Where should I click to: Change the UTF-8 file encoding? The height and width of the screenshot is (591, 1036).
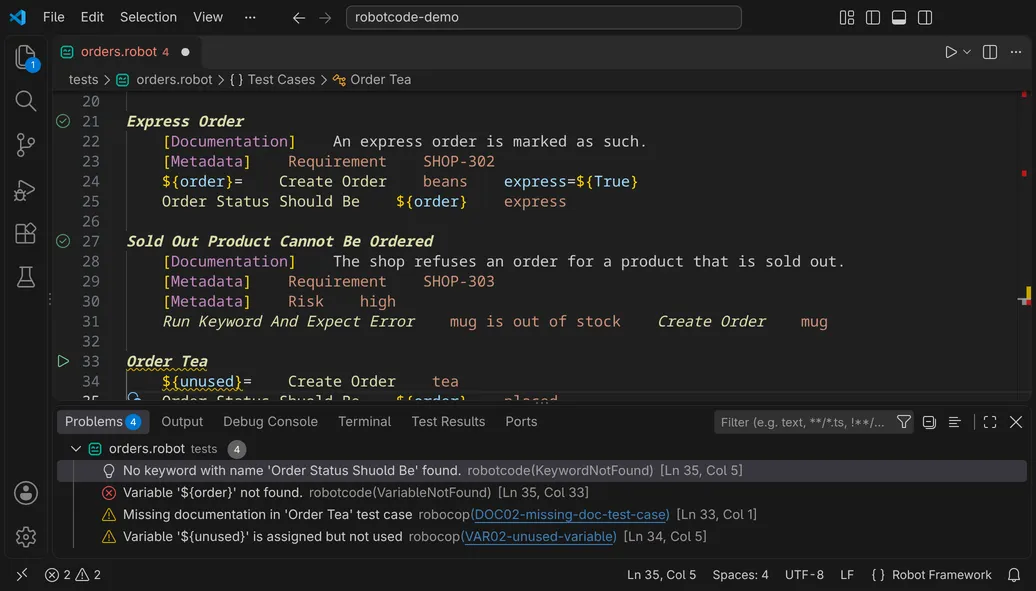804,575
